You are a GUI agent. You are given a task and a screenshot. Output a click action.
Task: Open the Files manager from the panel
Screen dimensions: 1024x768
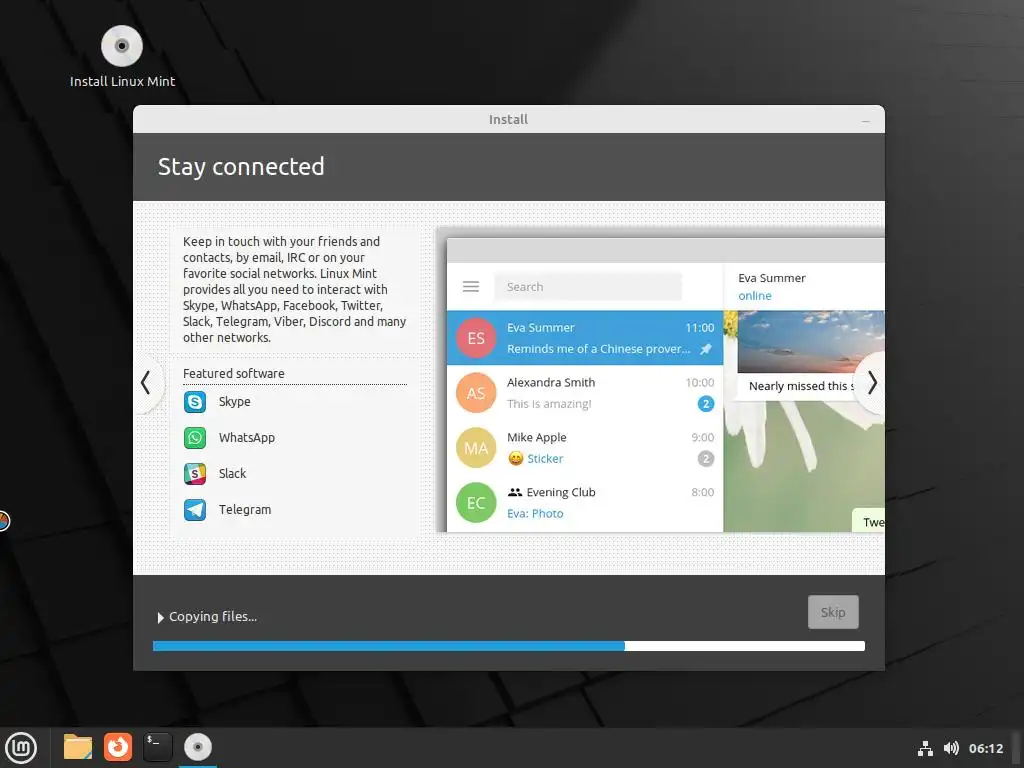coord(78,747)
